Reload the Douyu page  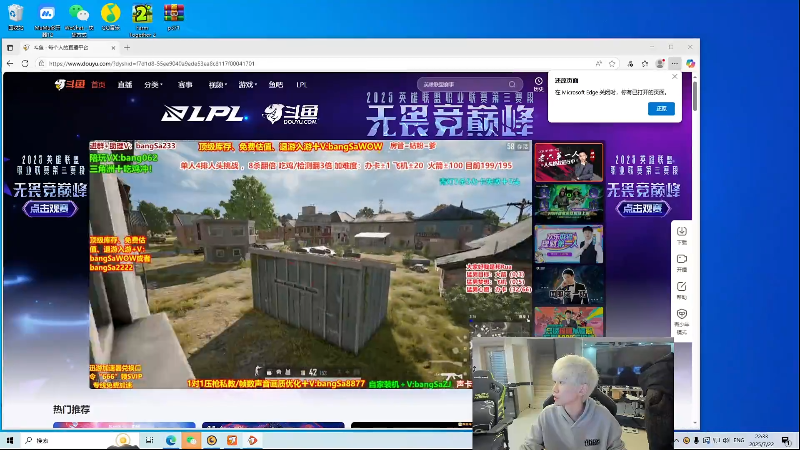coord(25,64)
